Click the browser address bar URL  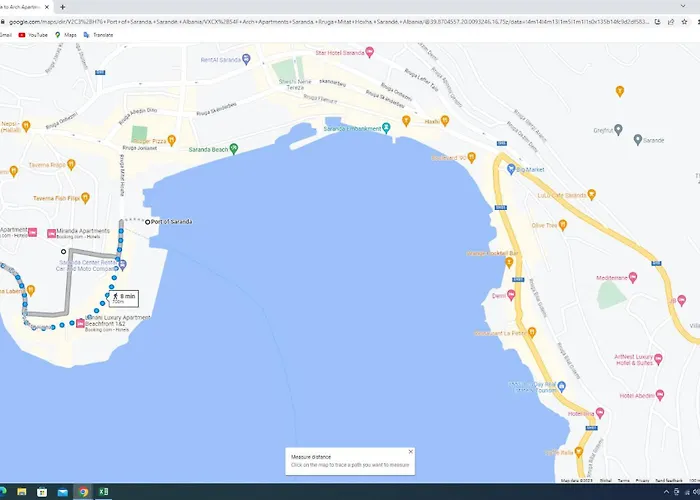point(300,20)
